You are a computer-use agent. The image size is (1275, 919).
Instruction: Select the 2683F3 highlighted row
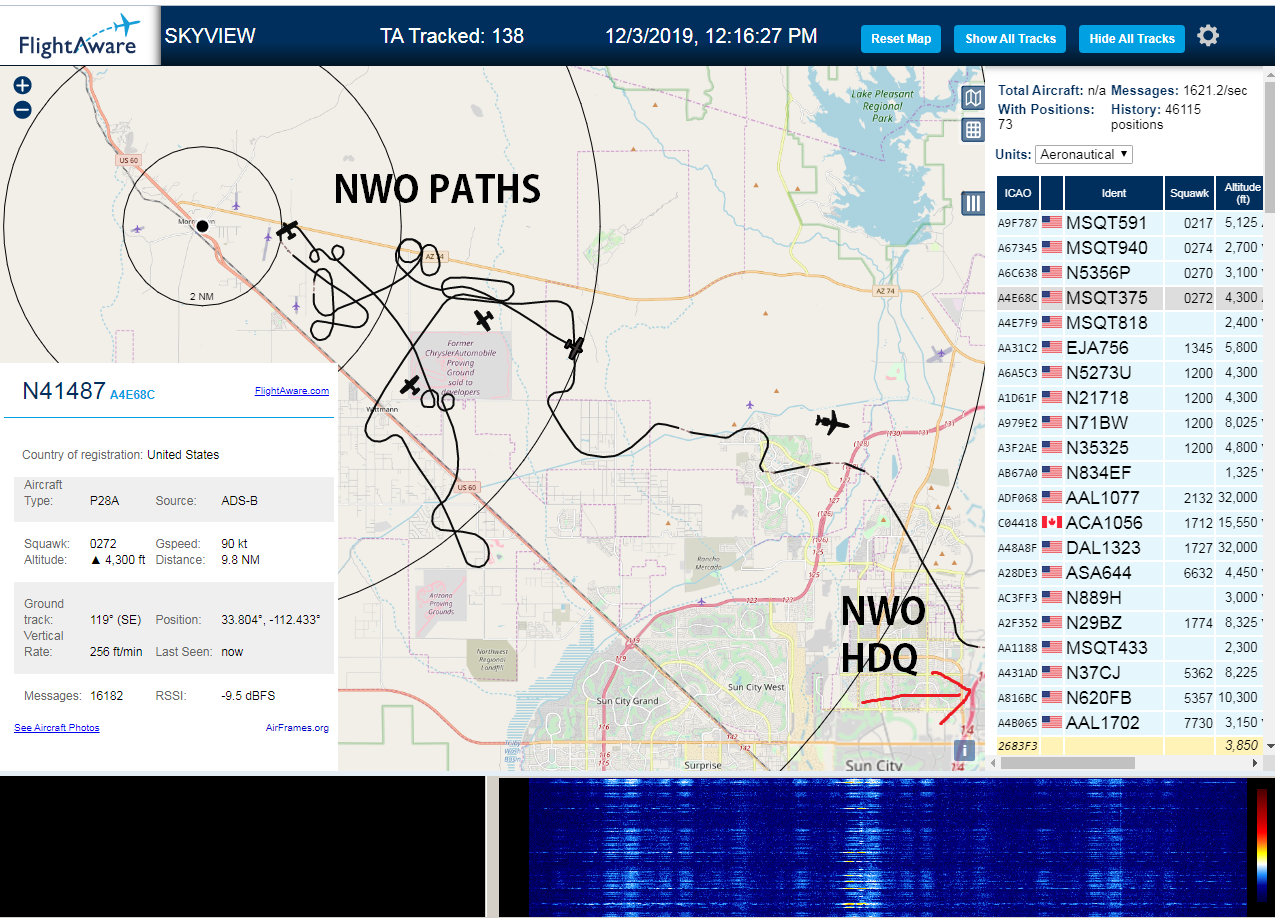[1130, 746]
